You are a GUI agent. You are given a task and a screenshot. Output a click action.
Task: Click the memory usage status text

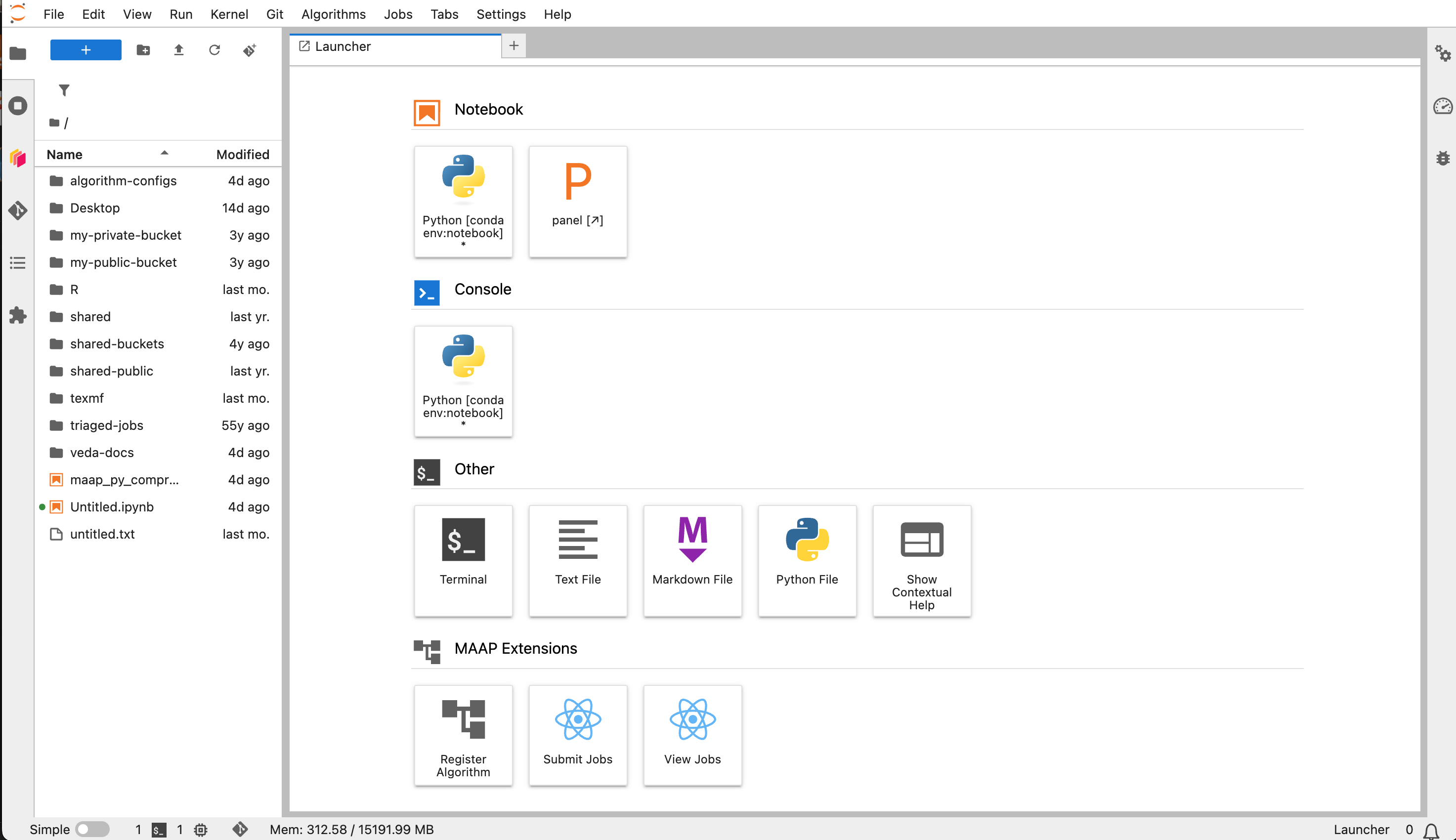(351, 830)
